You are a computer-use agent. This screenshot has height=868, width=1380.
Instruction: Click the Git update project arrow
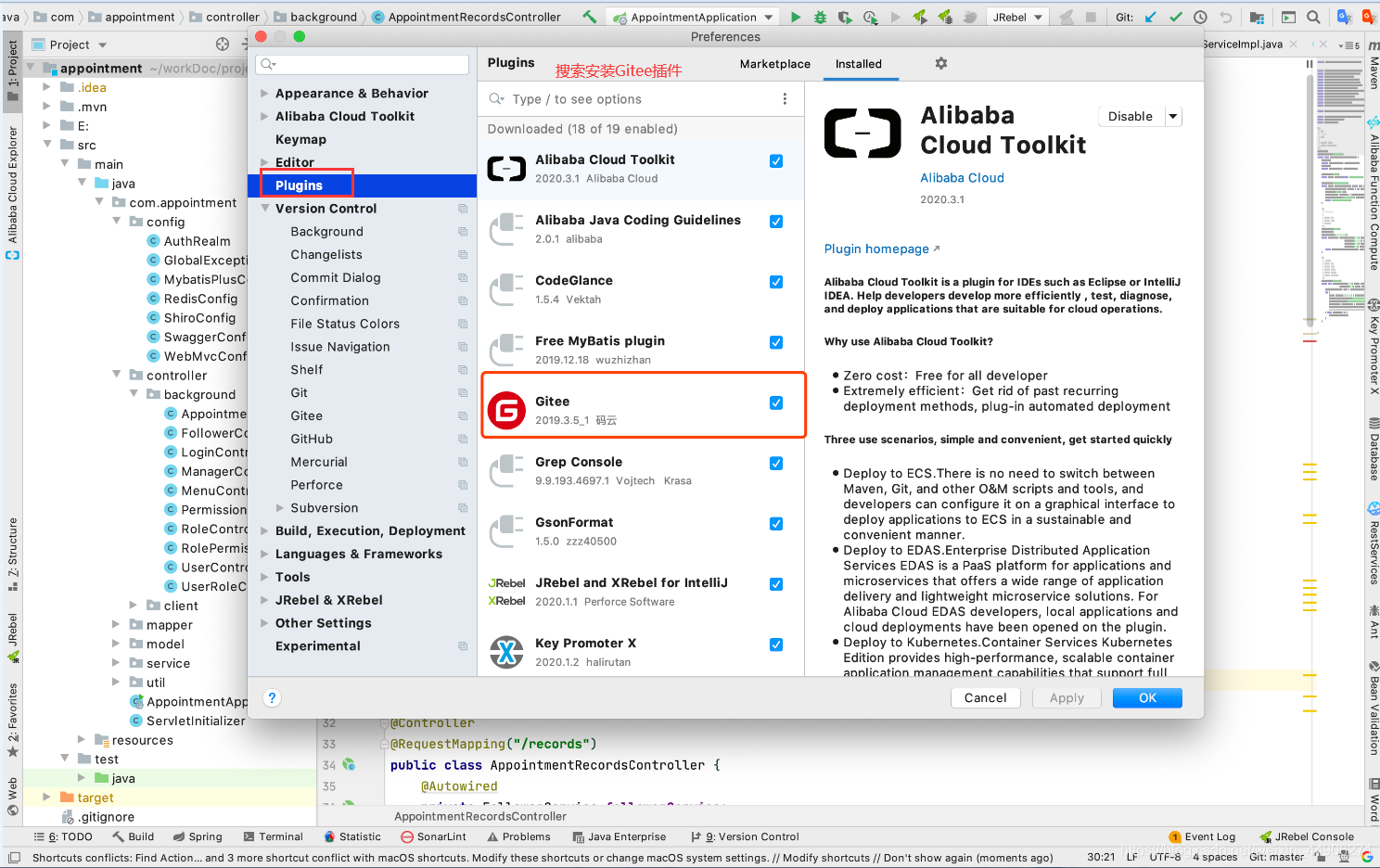[x=1151, y=17]
